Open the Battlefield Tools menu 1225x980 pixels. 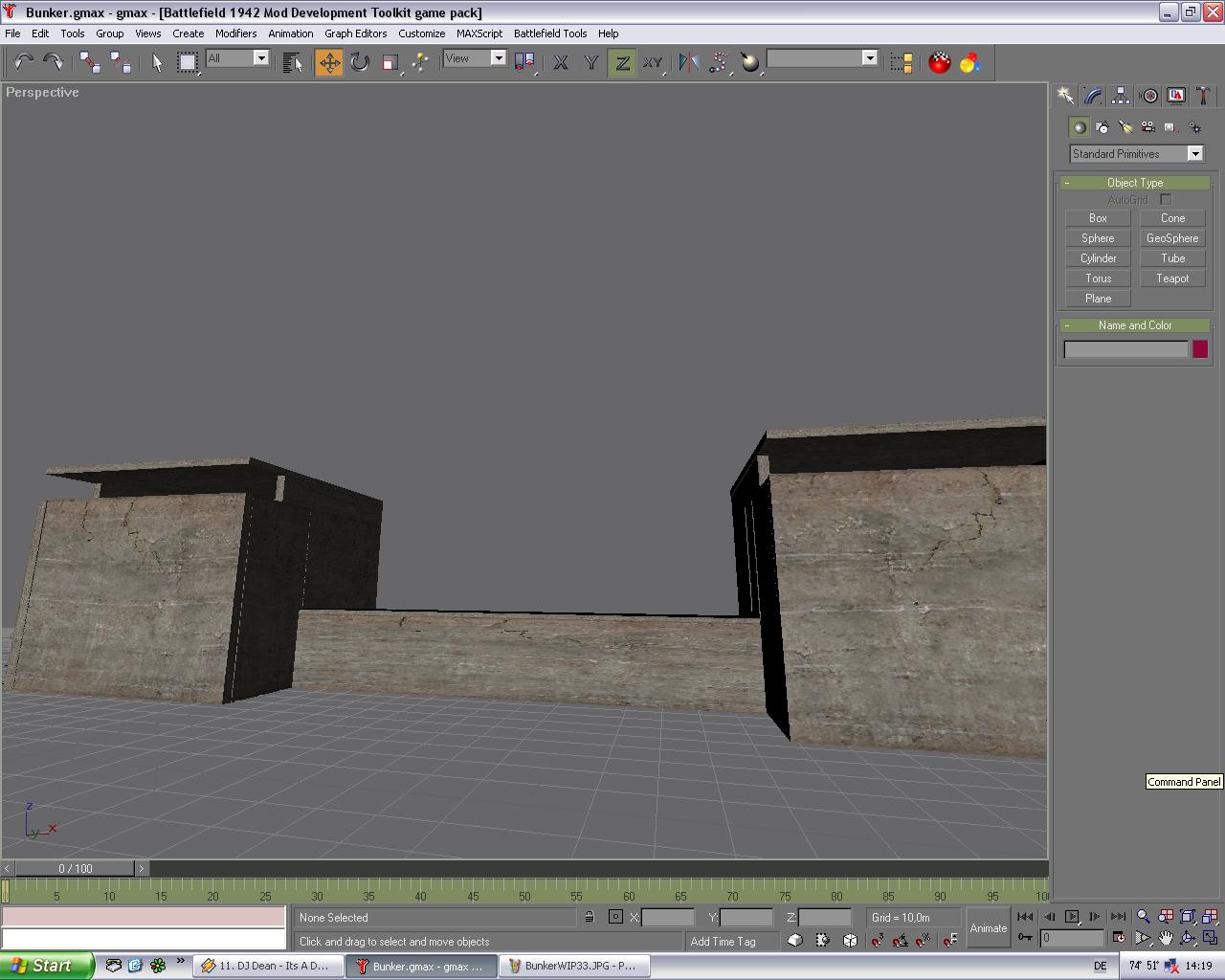click(x=550, y=33)
